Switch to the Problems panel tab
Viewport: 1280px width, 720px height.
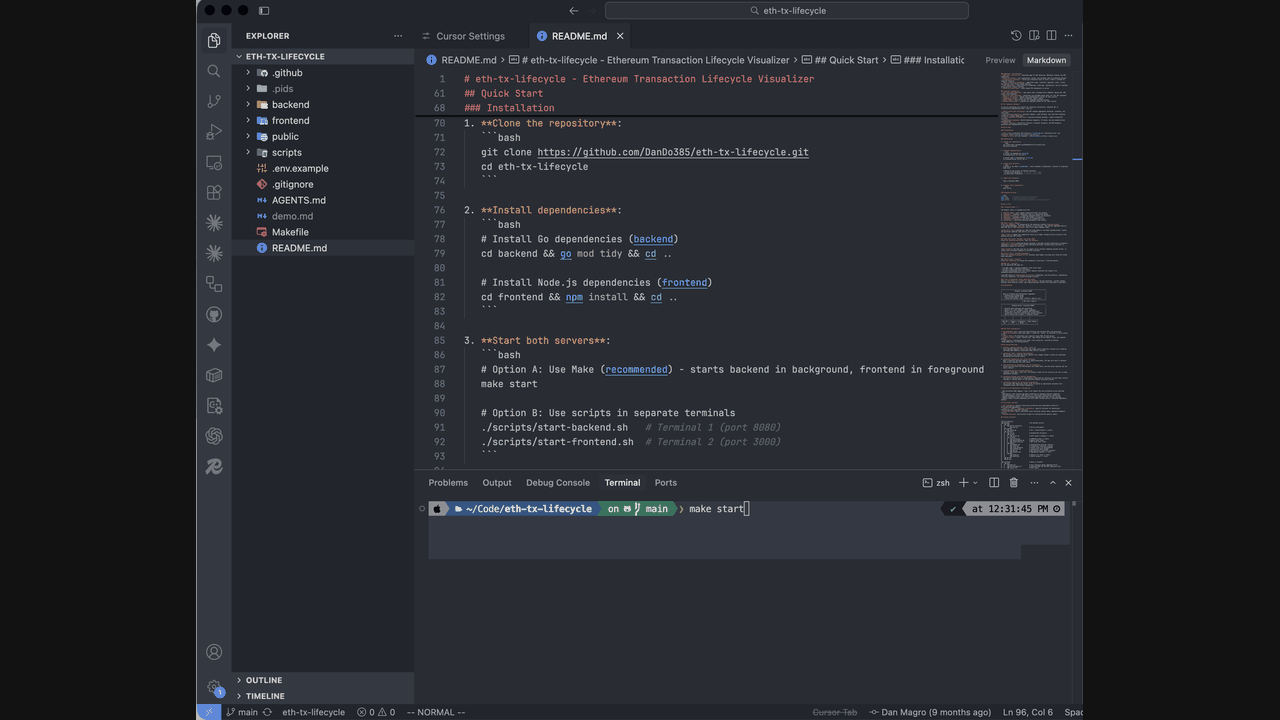(448, 482)
